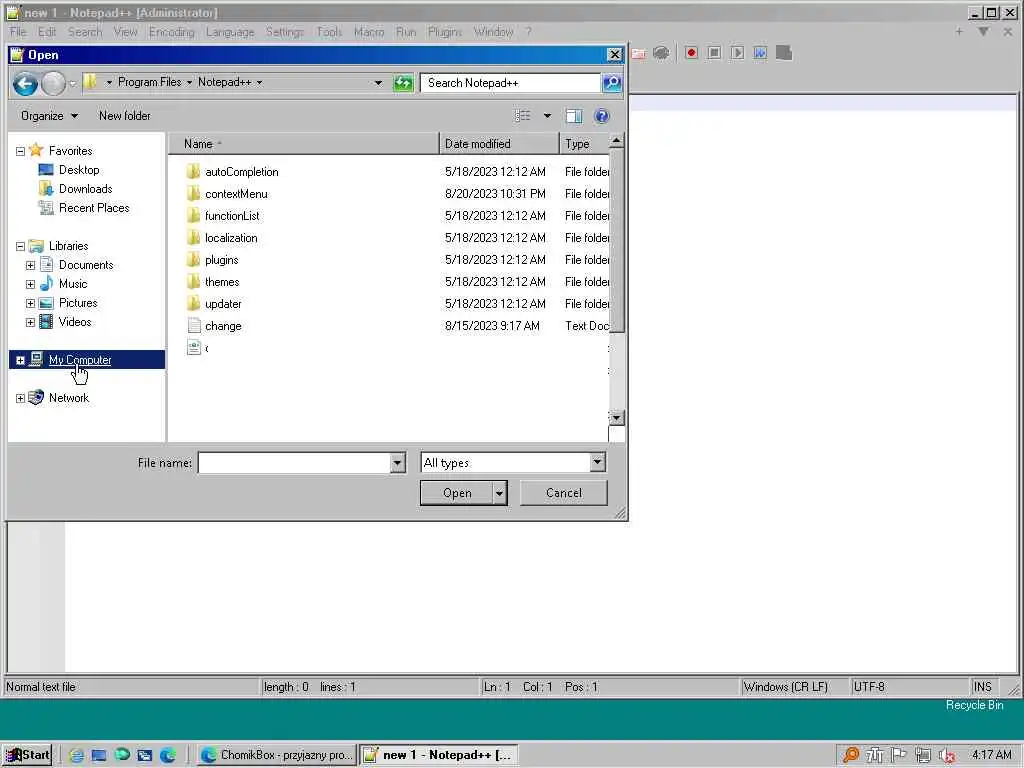Open the Open button split arrow

tap(500, 493)
